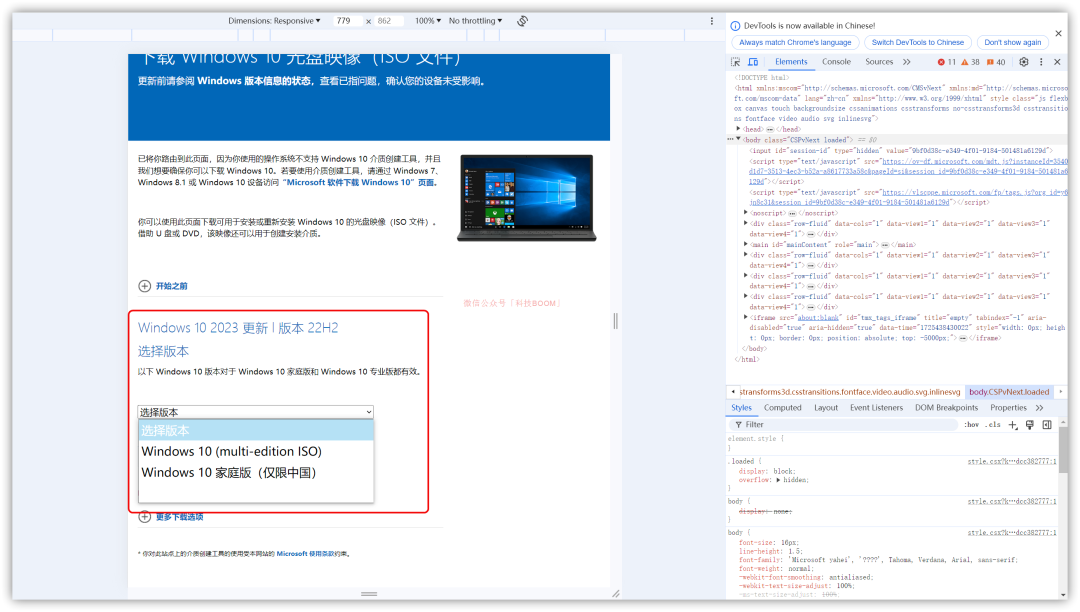The height and width of the screenshot is (612, 1080).
Task: Toggle the device toolbar icon in DevTools
Action: tap(753, 62)
